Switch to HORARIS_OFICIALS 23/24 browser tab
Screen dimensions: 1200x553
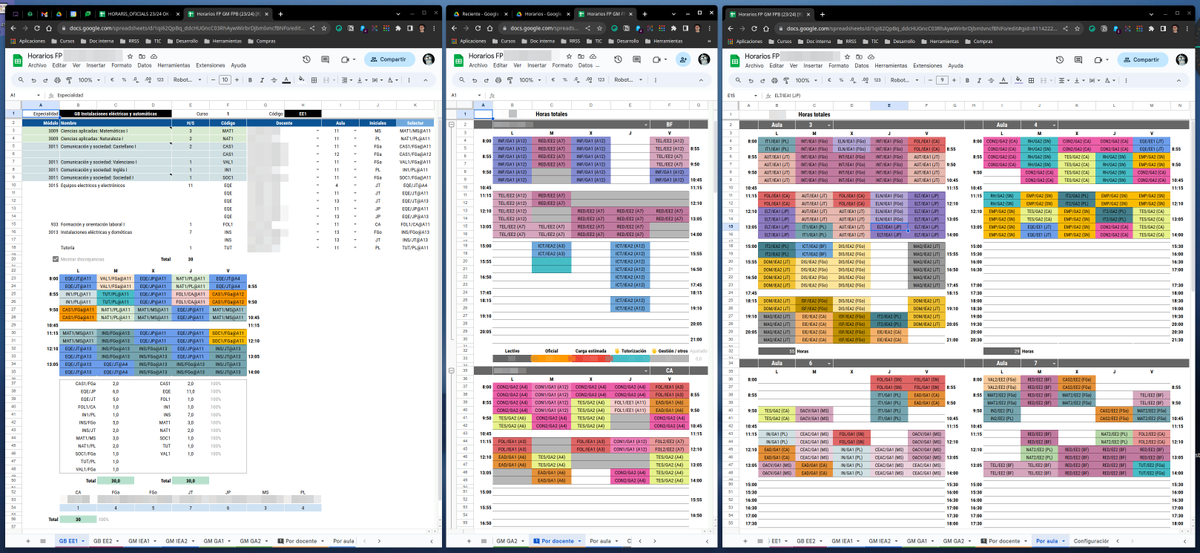tap(138, 14)
